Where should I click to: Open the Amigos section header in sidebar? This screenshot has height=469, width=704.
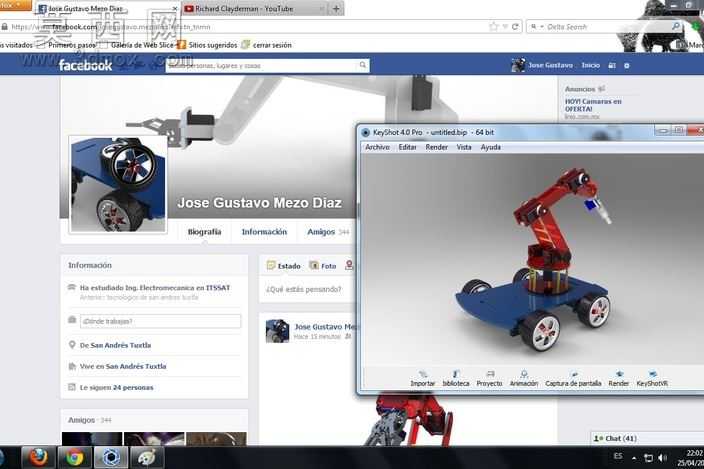(81, 420)
